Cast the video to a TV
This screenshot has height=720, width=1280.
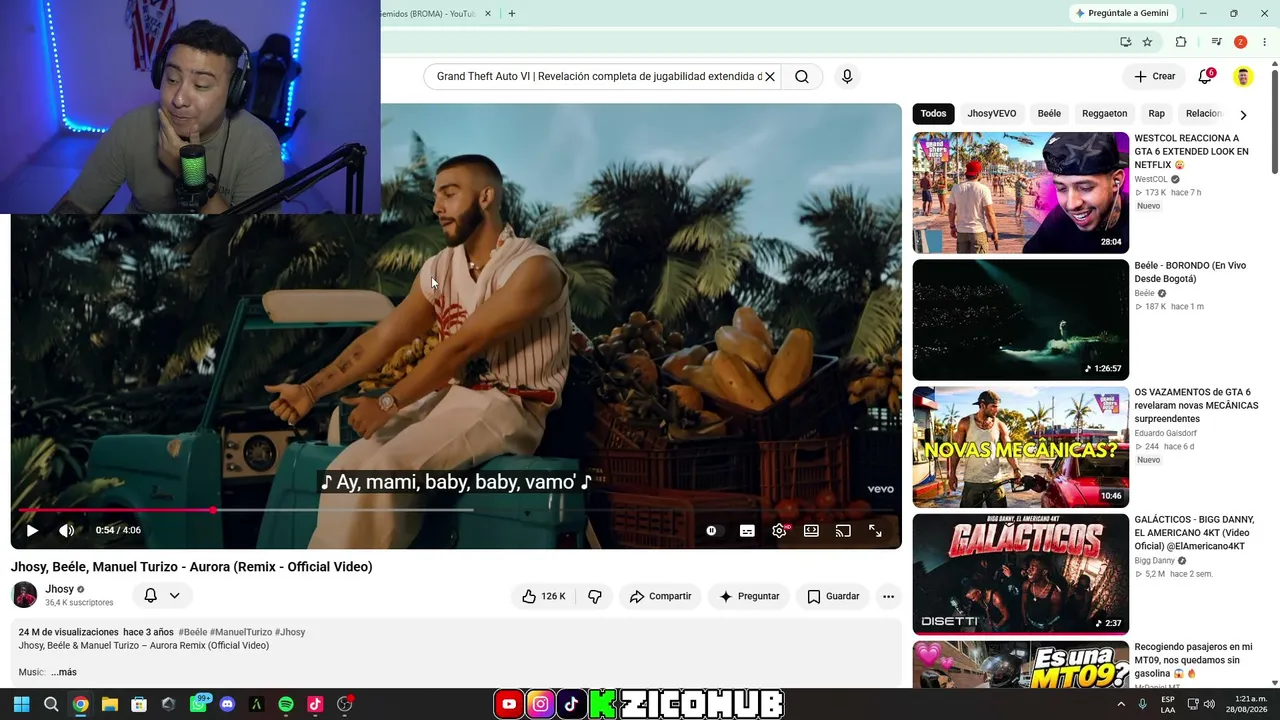pyautogui.click(x=843, y=531)
